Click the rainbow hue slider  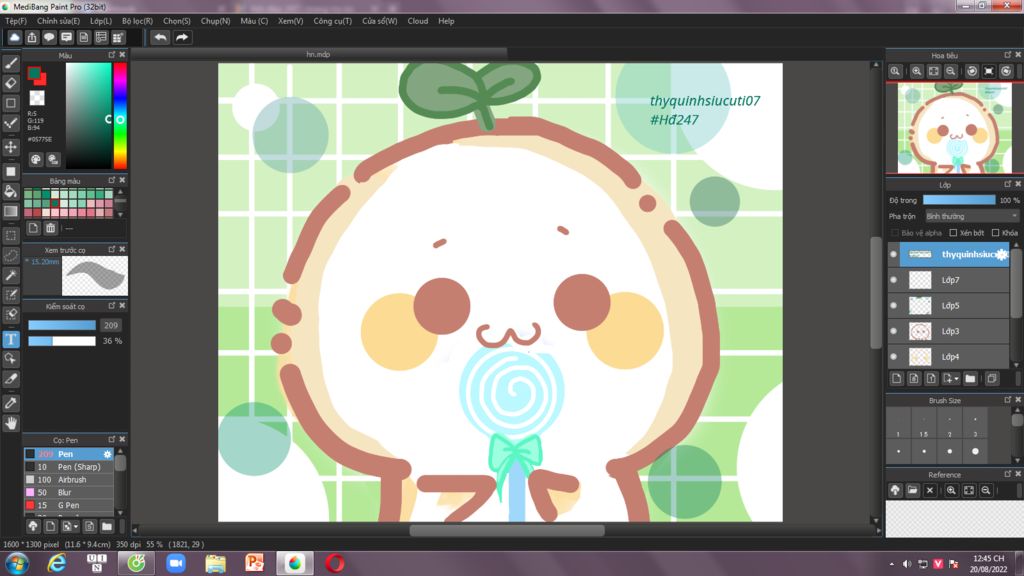[120, 116]
